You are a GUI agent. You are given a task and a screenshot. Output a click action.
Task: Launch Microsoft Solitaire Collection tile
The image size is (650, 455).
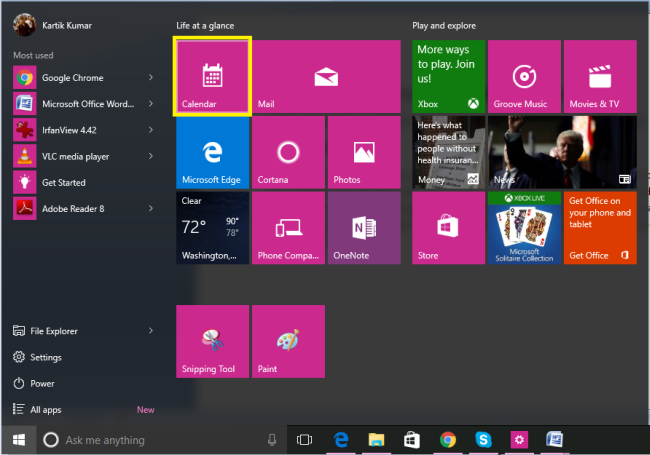524,228
